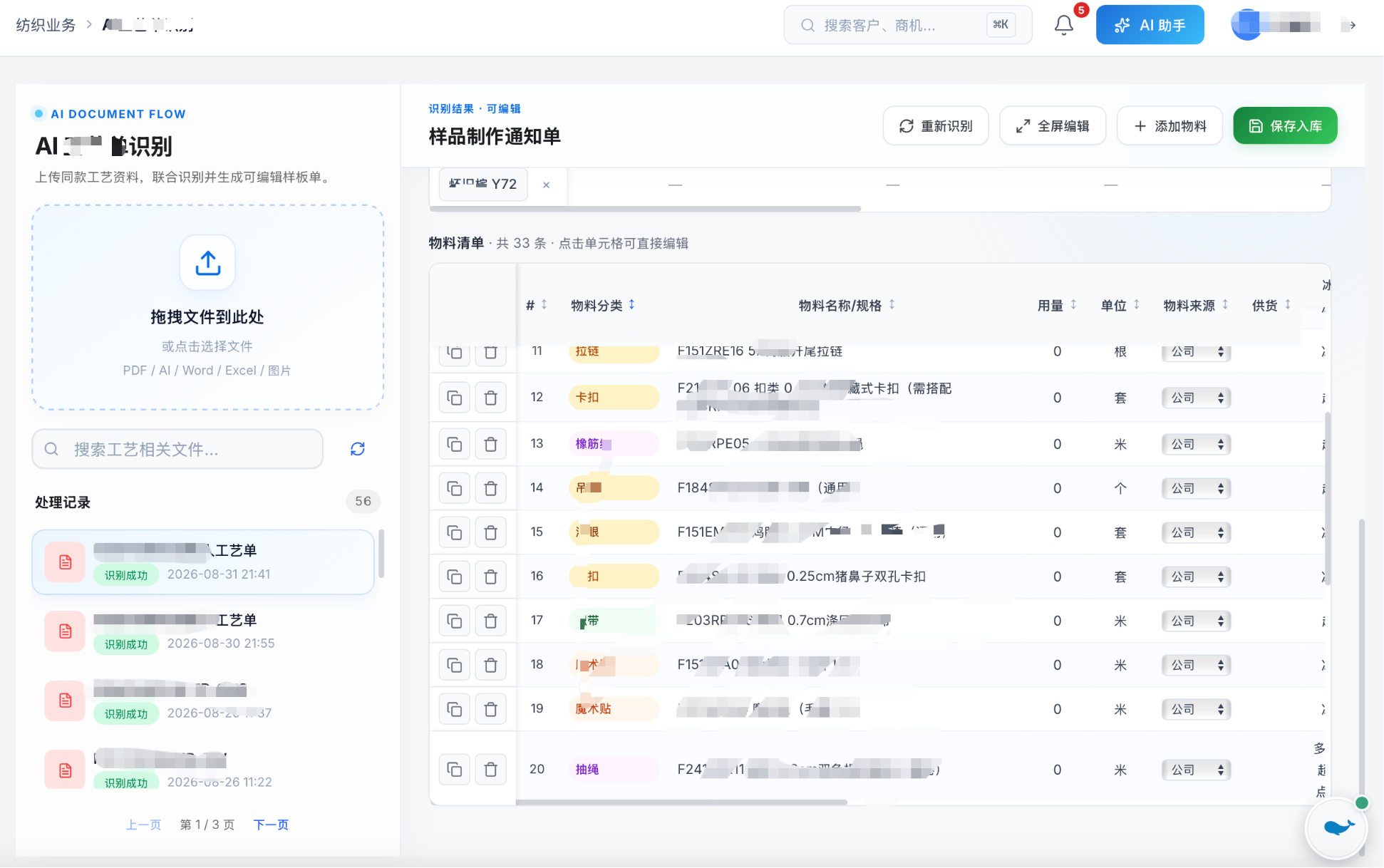Image resolution: width=1384 pixels, height=868 pixels.
Task: Click 添加物料 button
Action: [x=1169, y=126]
